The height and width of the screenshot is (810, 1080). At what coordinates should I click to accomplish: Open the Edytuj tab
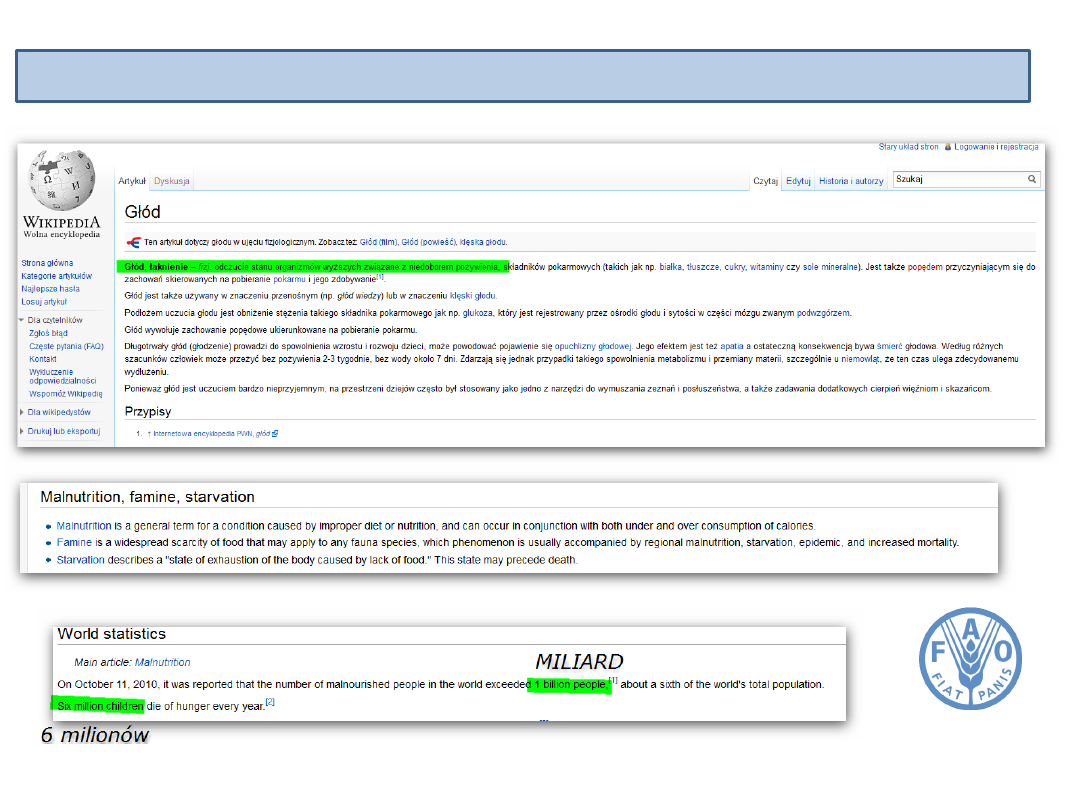coord(798,181)
